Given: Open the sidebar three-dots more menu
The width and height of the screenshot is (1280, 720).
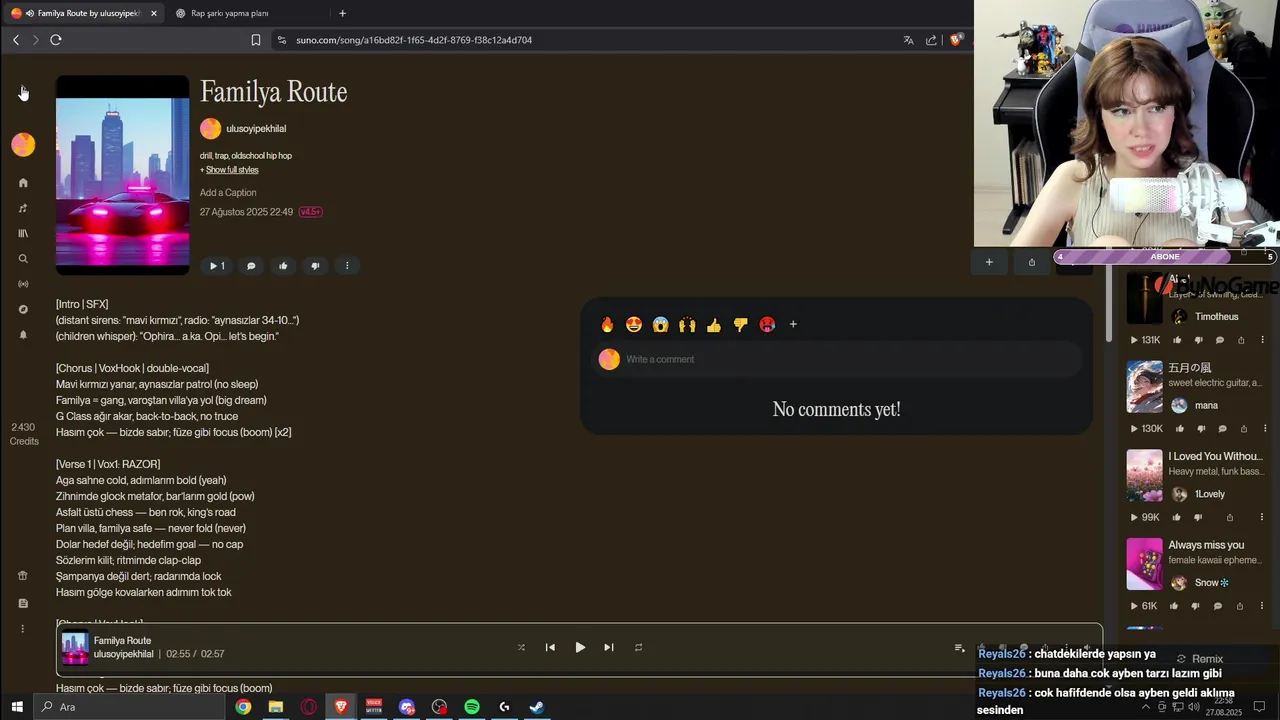Looking at the screenshot, I should tap(23, 629).
